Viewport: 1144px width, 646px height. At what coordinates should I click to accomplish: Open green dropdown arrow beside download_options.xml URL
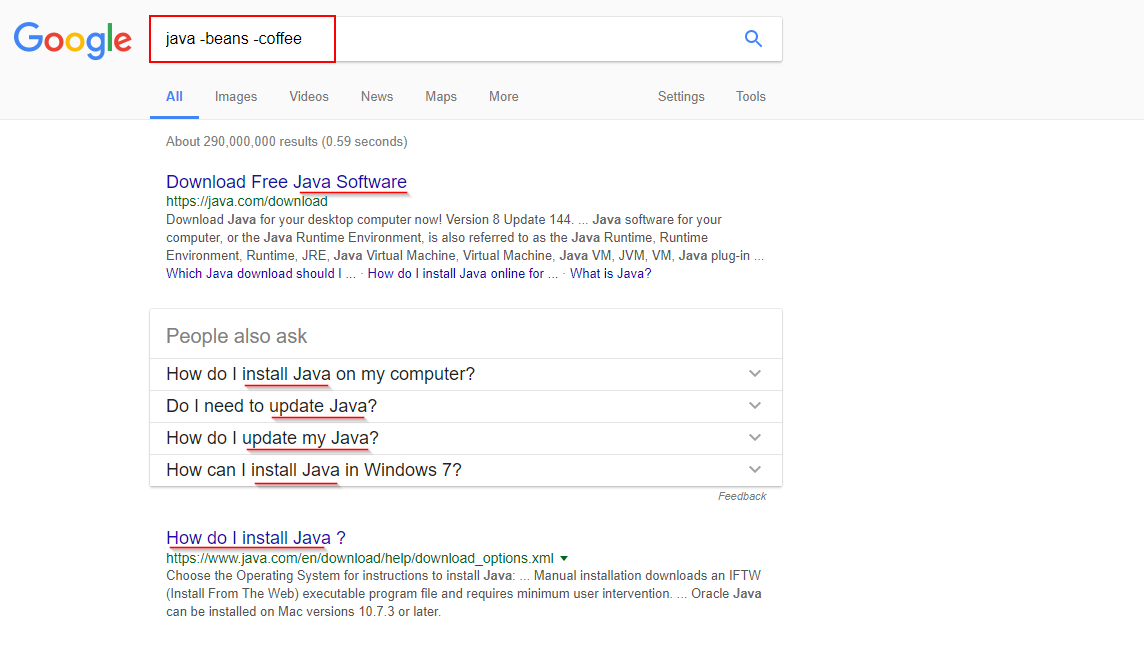[564, 558]
